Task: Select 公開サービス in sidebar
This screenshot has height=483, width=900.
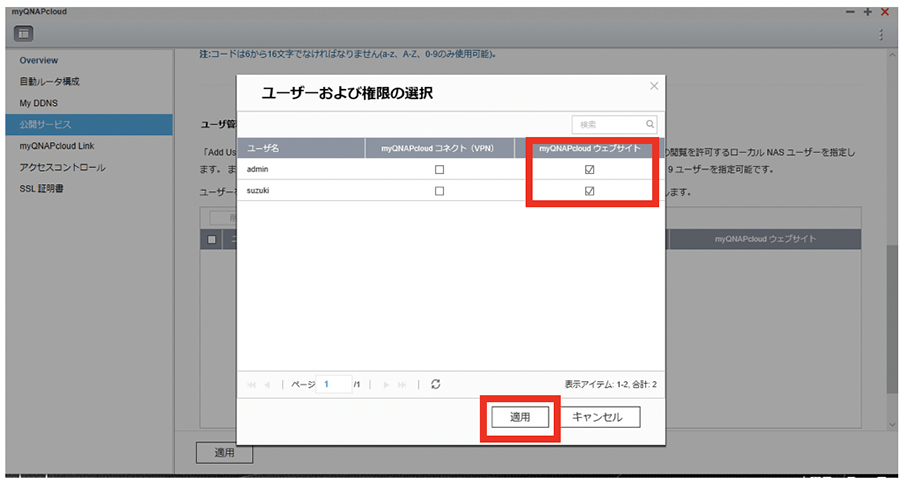Action: click(89, 125)
